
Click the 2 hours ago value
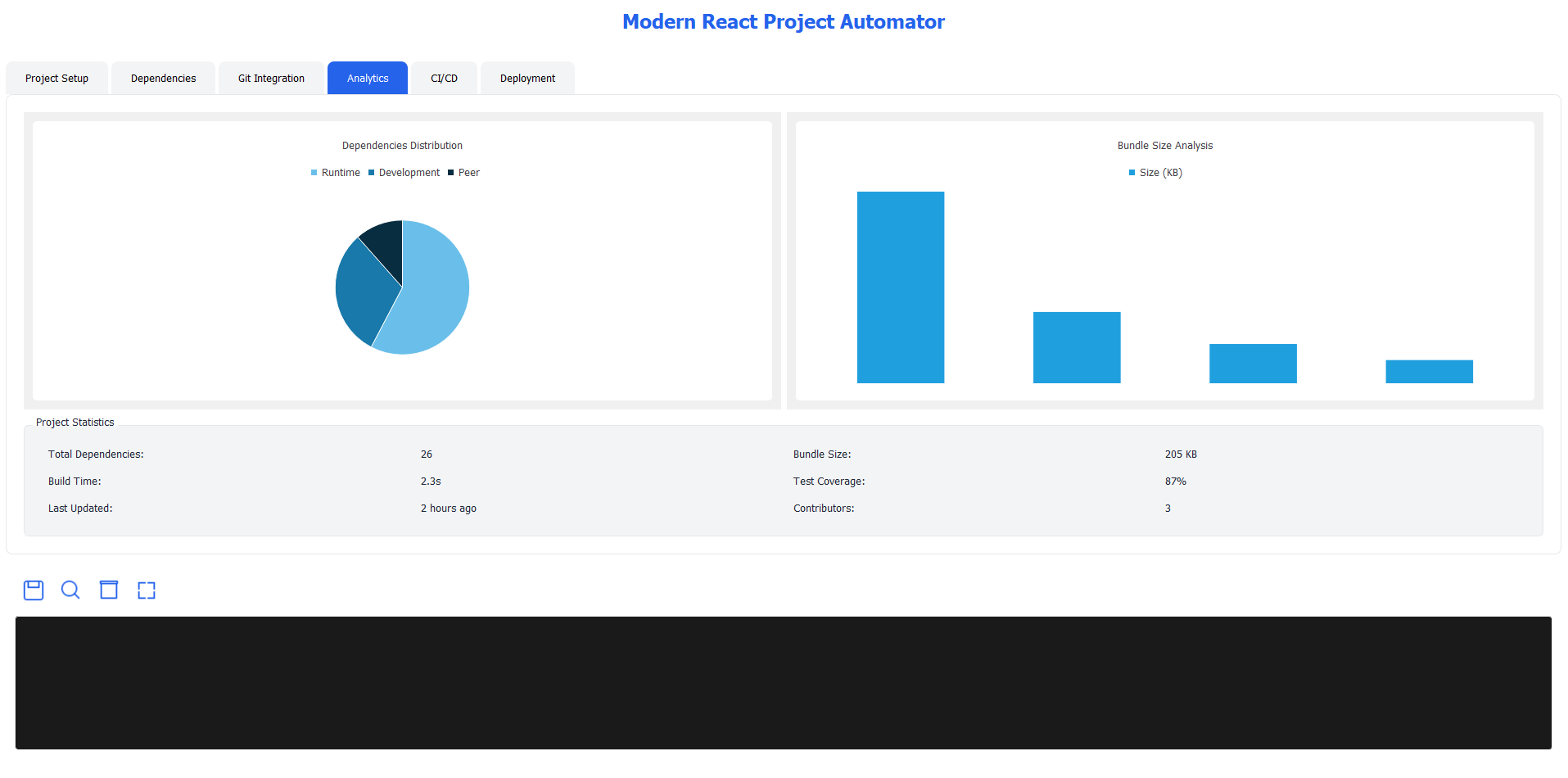tap(449, 509)
